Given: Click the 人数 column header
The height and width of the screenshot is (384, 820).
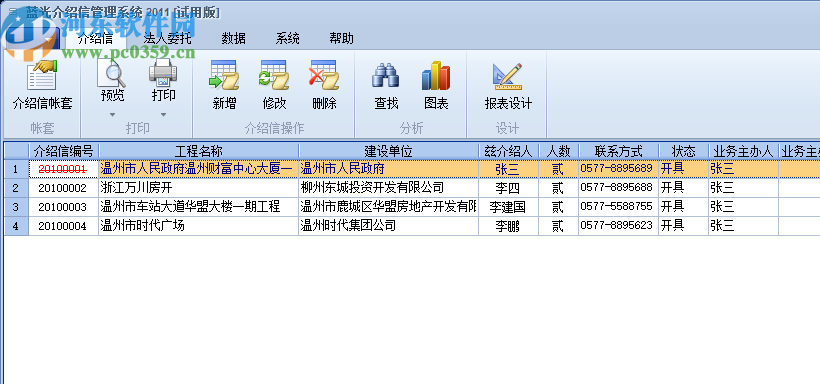Looking at the screenshot, I should [558, 151].
